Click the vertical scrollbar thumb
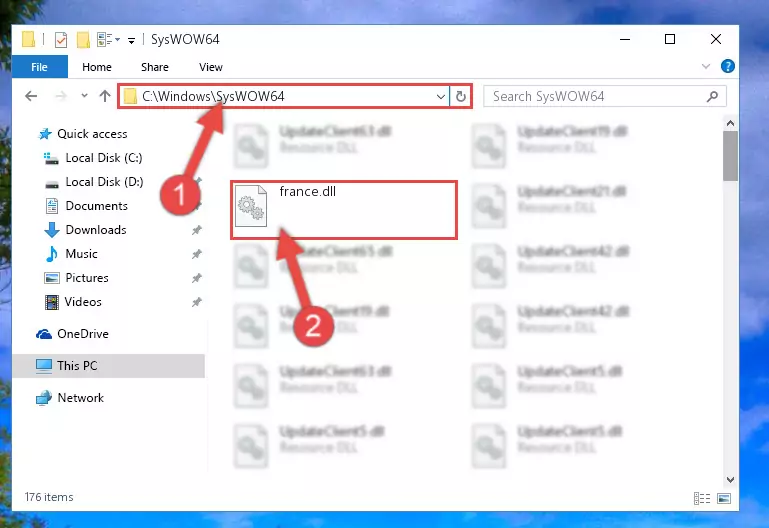769x528 pixels. coord(730,156)
